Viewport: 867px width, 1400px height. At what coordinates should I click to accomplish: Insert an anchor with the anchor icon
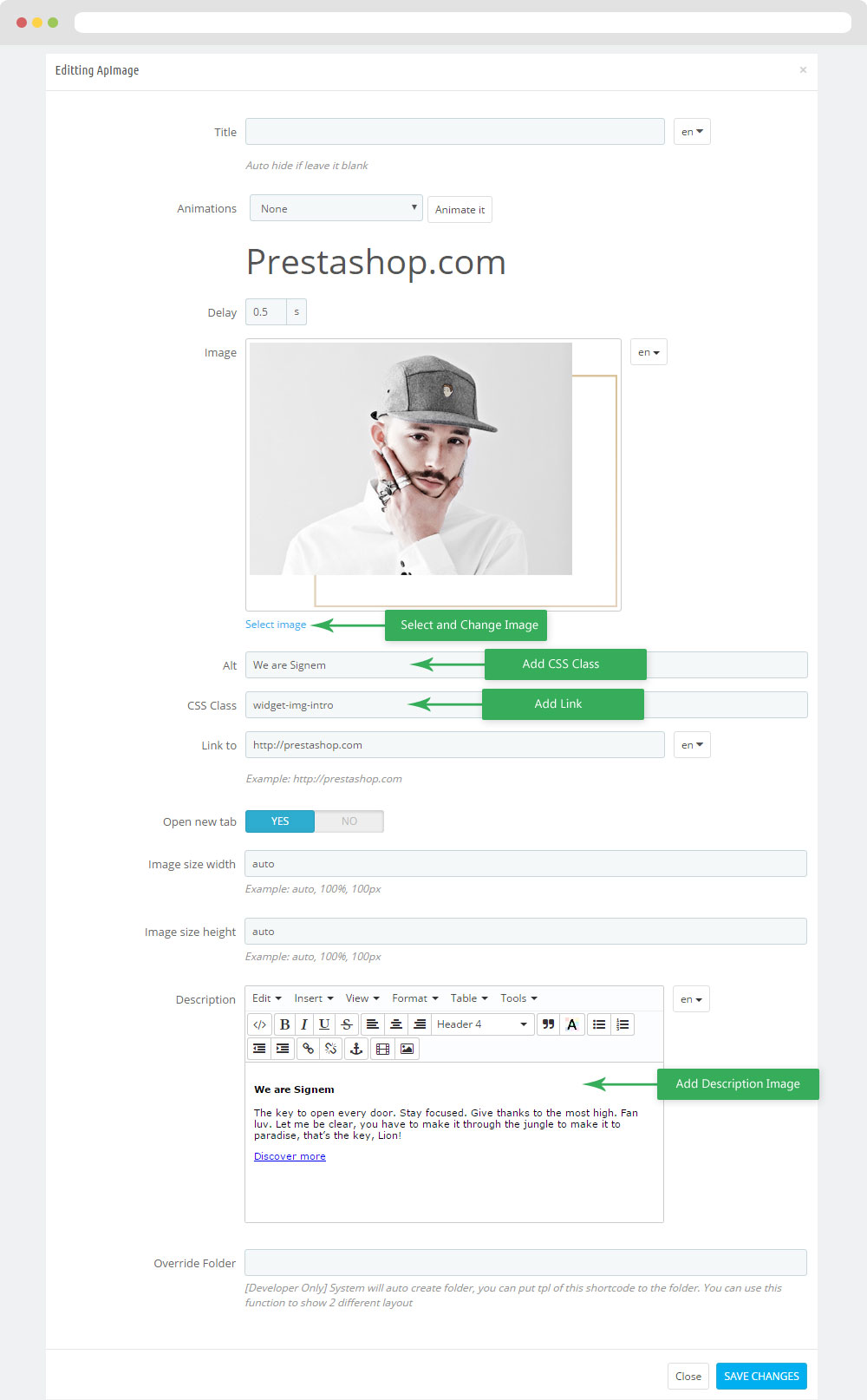tap(355, 1049)
